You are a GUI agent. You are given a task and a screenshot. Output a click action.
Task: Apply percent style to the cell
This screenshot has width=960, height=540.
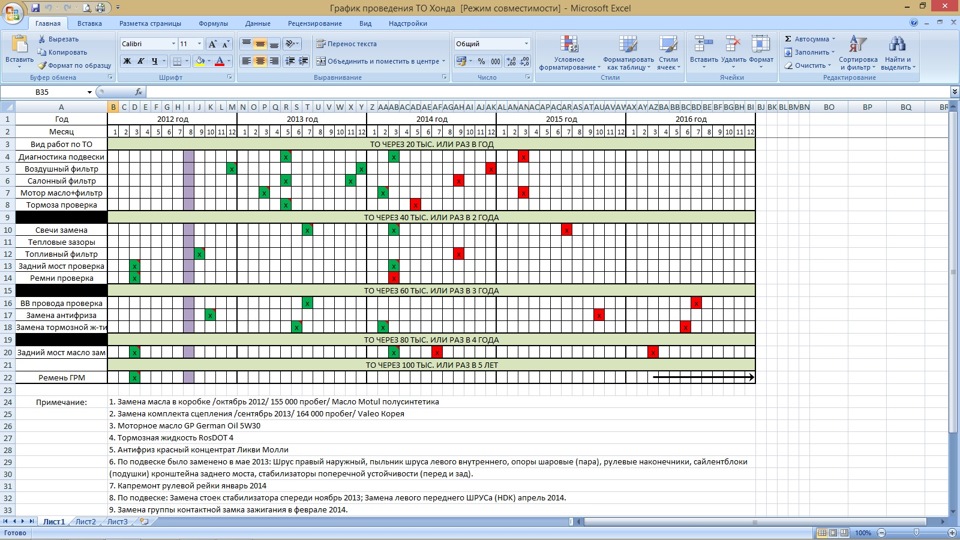(x=481, y=61)
